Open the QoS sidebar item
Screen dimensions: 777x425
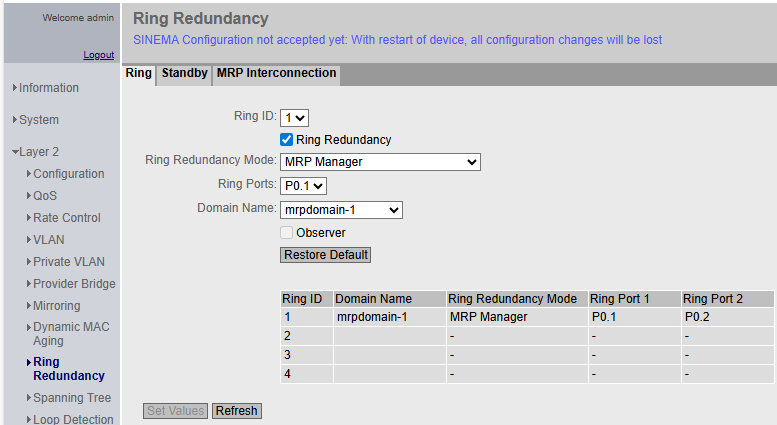click(45, 196)
